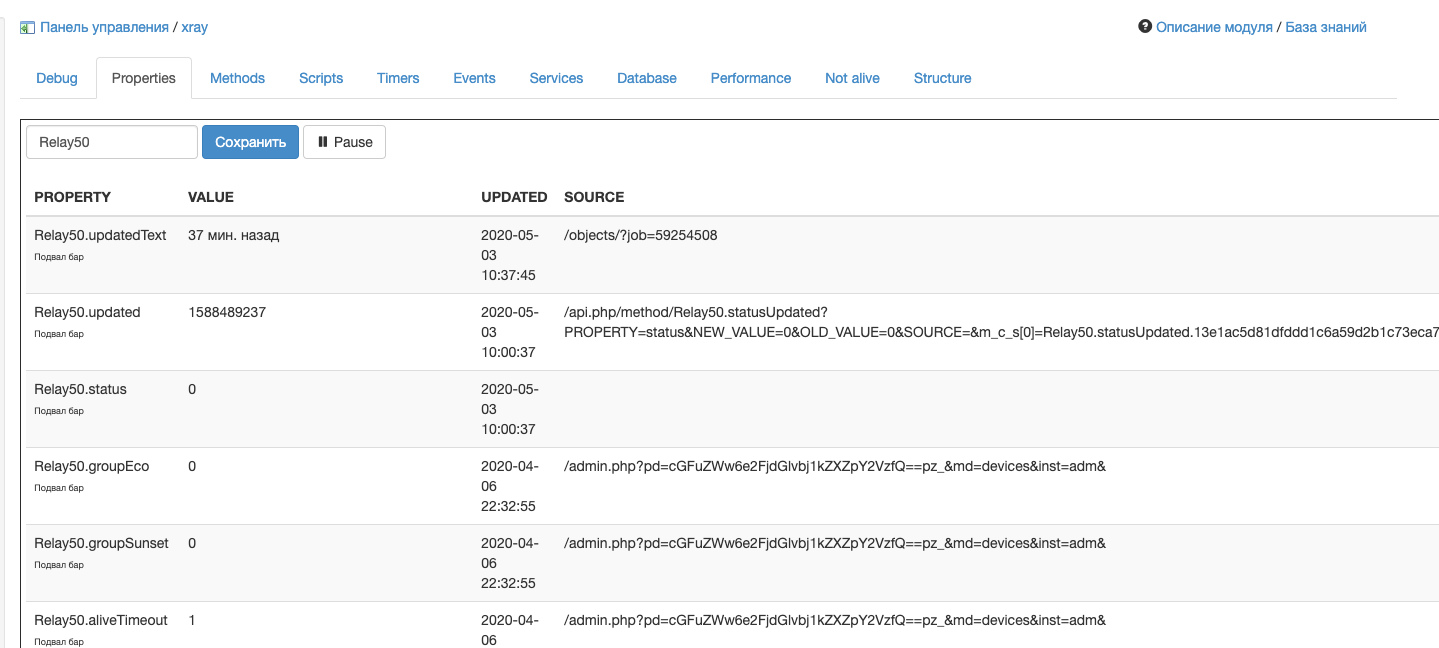Switch to the Database tab
The height and width of the screenshot is (648, 1439).
(647, 78)
